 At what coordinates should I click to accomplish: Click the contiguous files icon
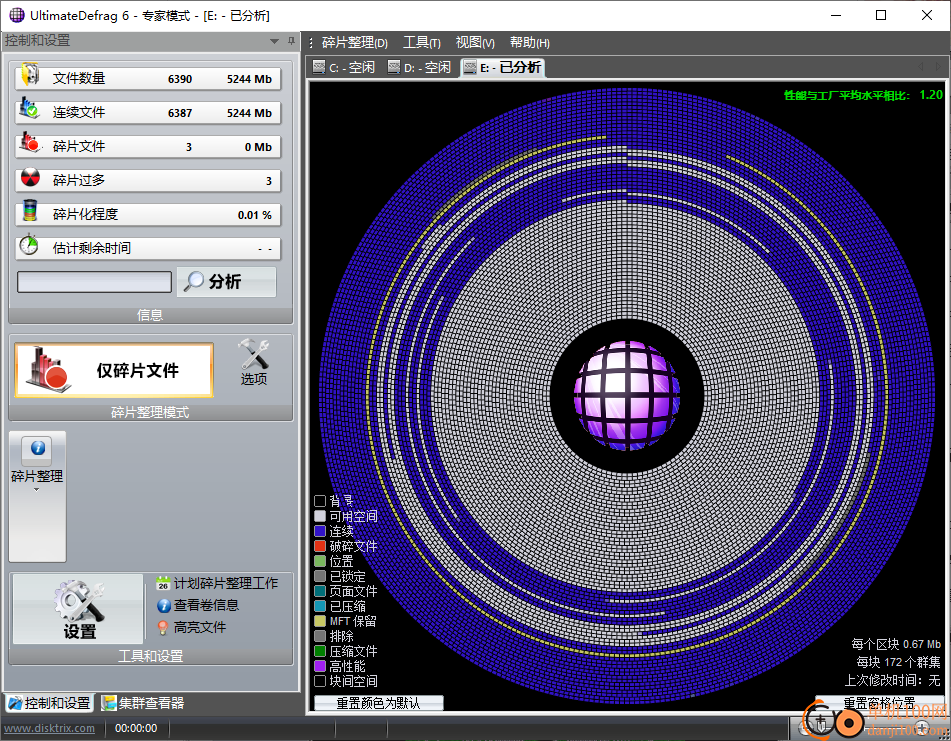pos(29,109)
